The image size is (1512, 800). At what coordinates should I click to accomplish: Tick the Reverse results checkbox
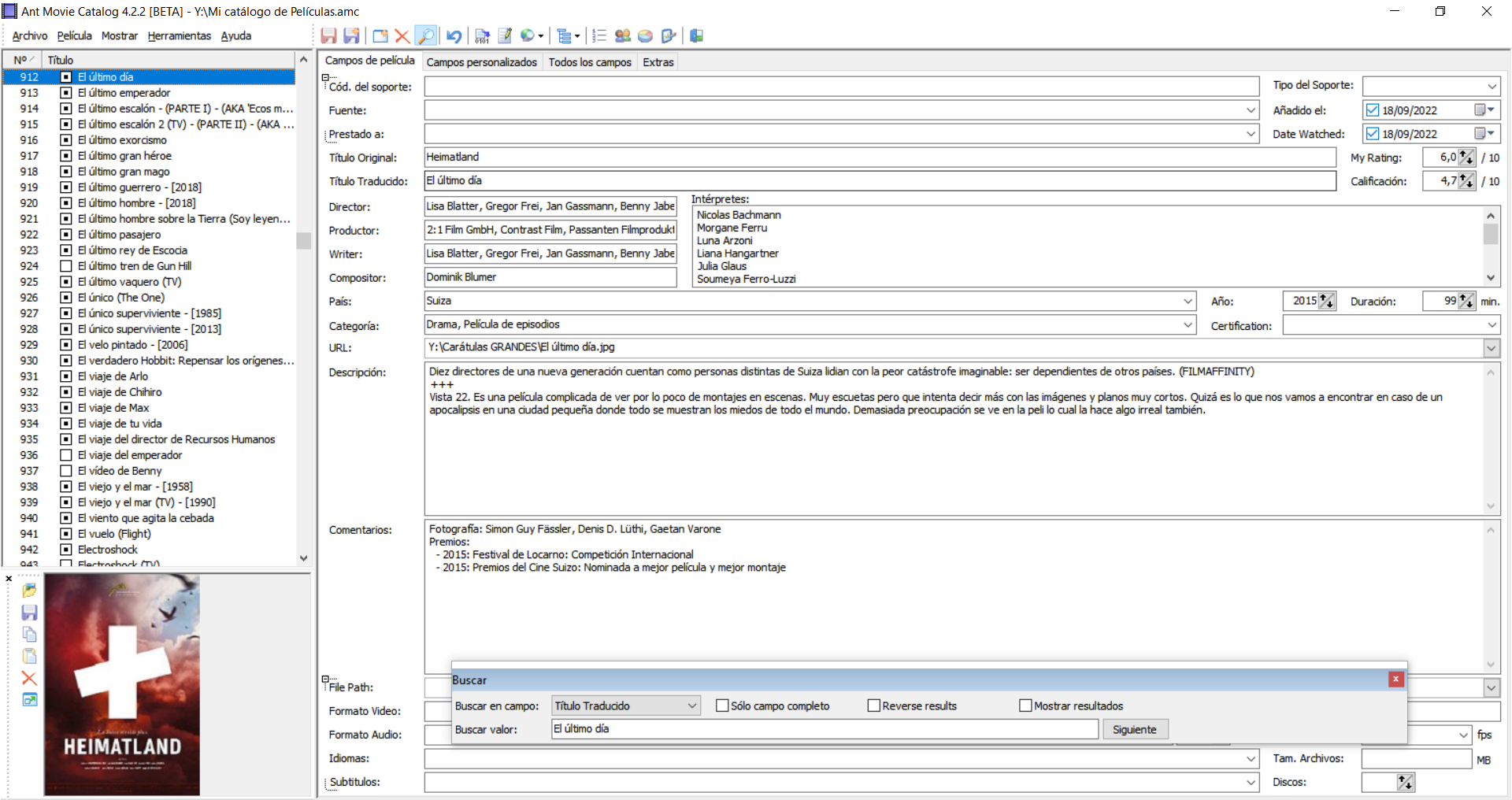pos(873,706)
